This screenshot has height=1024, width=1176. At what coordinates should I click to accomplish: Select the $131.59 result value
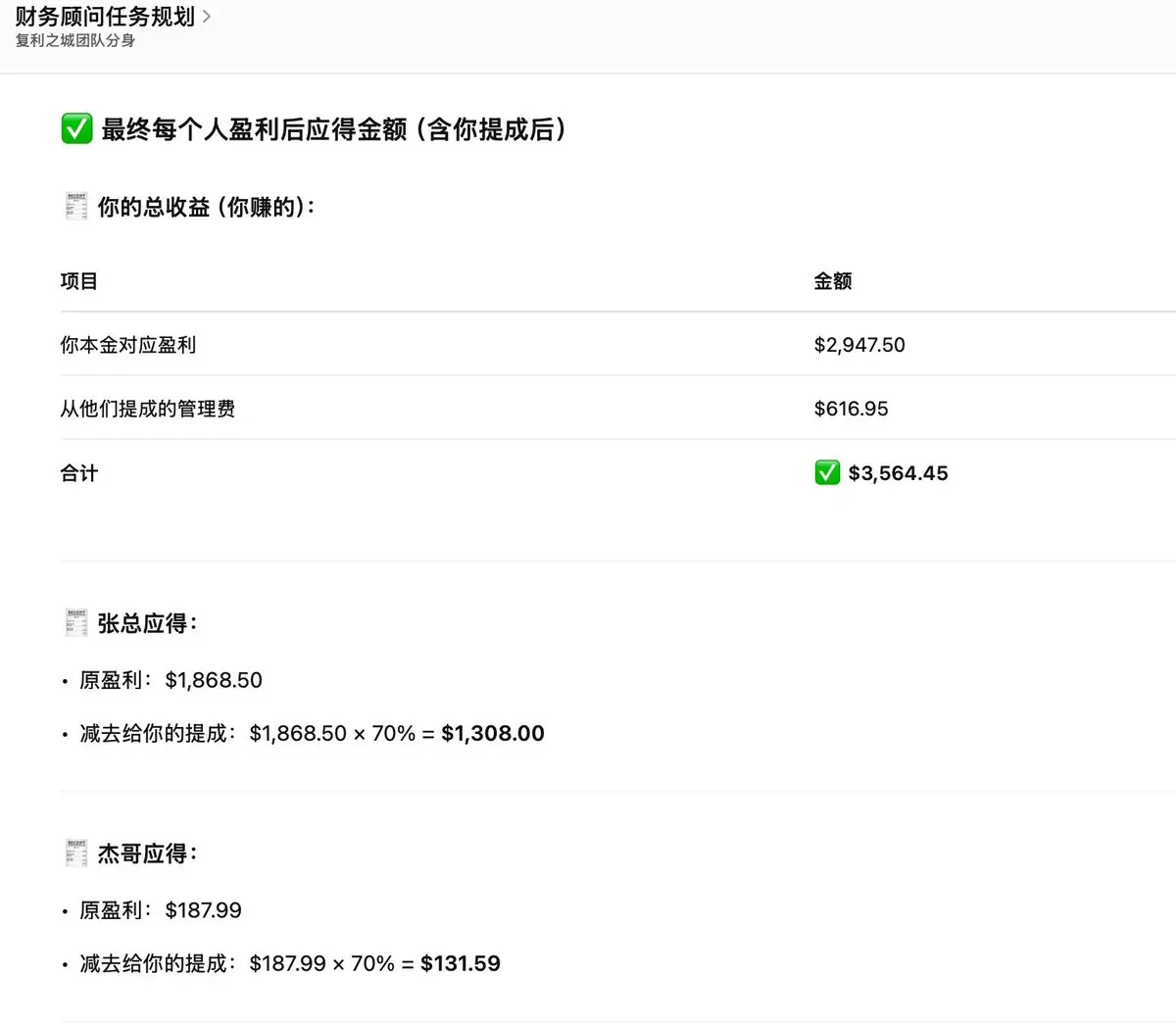tap(461, 963)
